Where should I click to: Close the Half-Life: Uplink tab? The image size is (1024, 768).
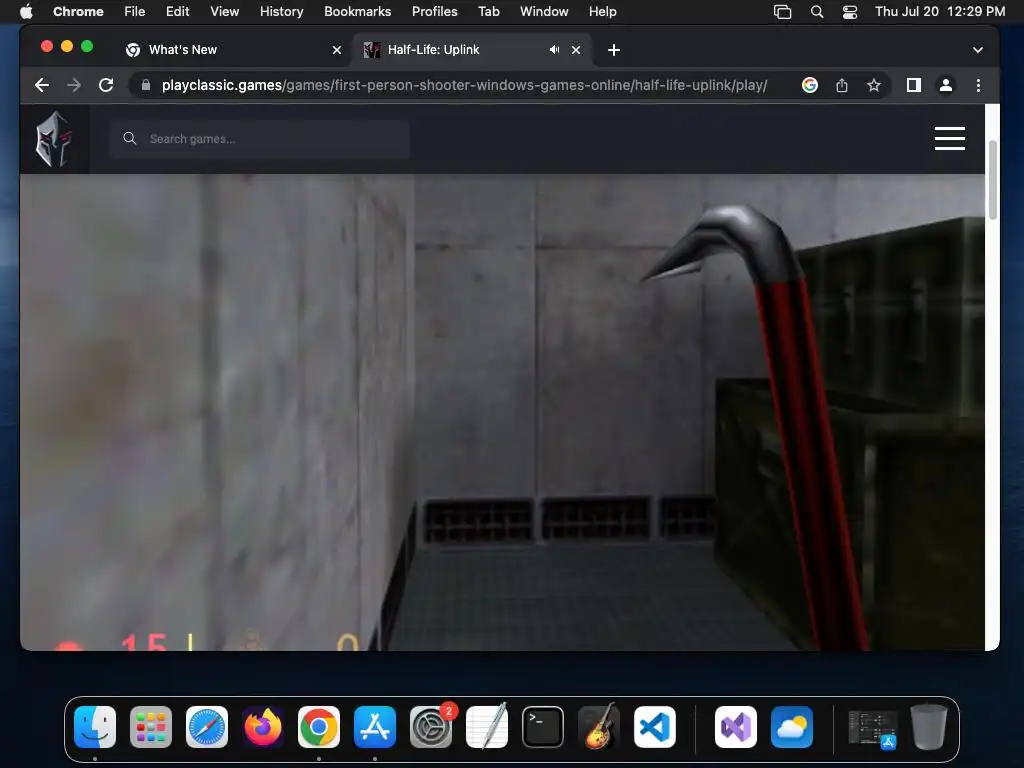point(575,50)
